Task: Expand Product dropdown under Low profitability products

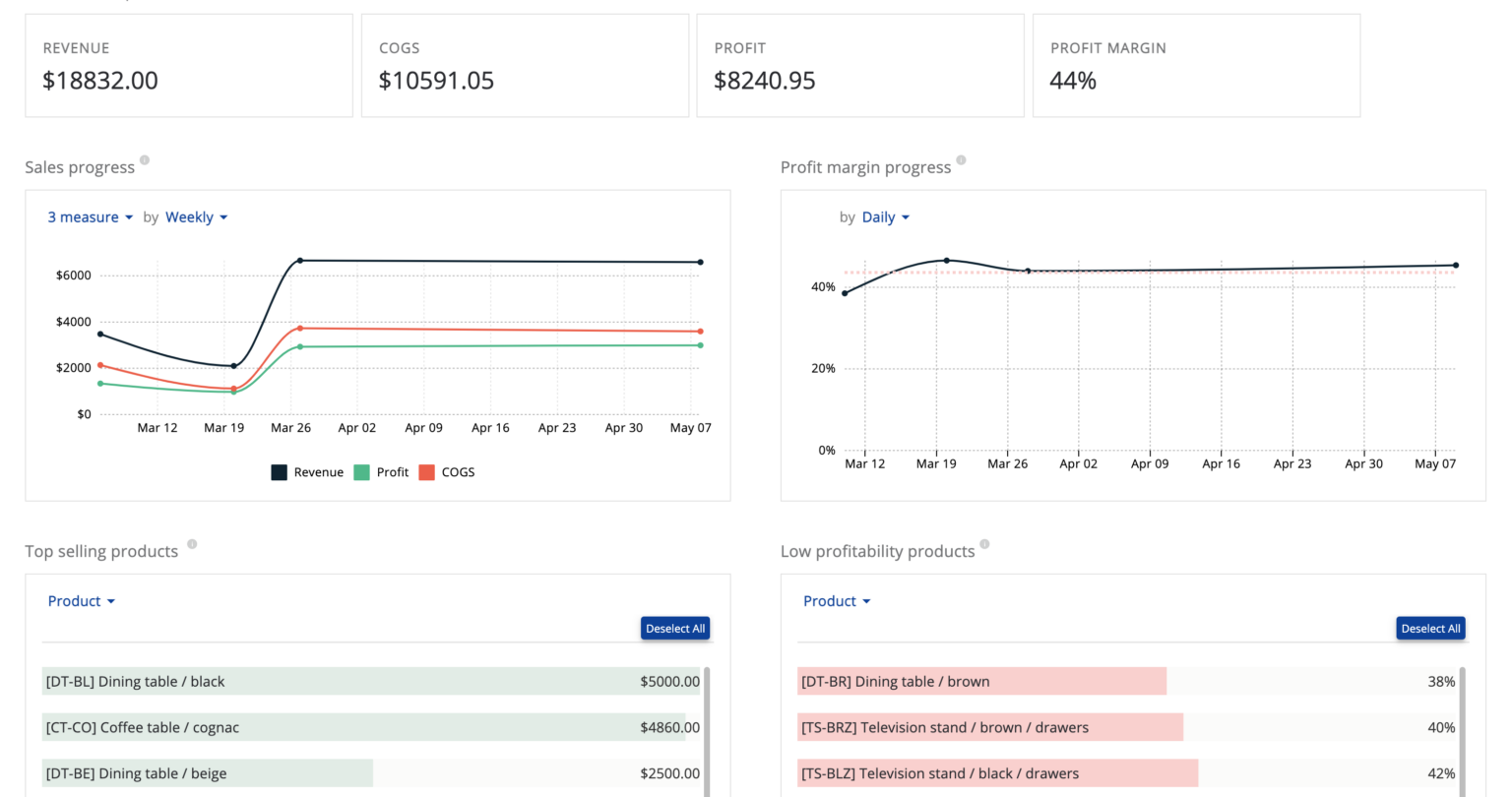Action: [x=836, y=601]
